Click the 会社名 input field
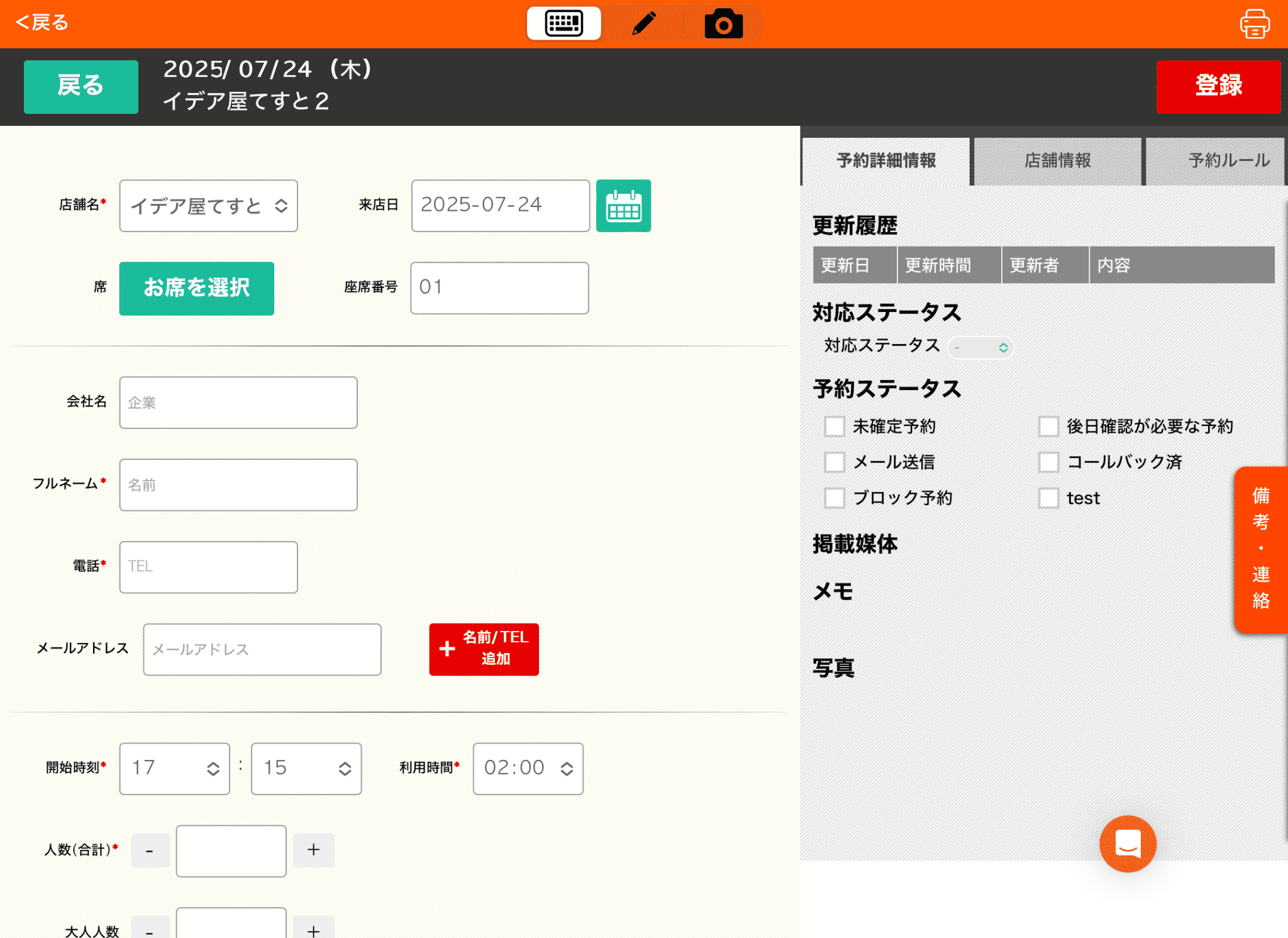 pos(238,403)
